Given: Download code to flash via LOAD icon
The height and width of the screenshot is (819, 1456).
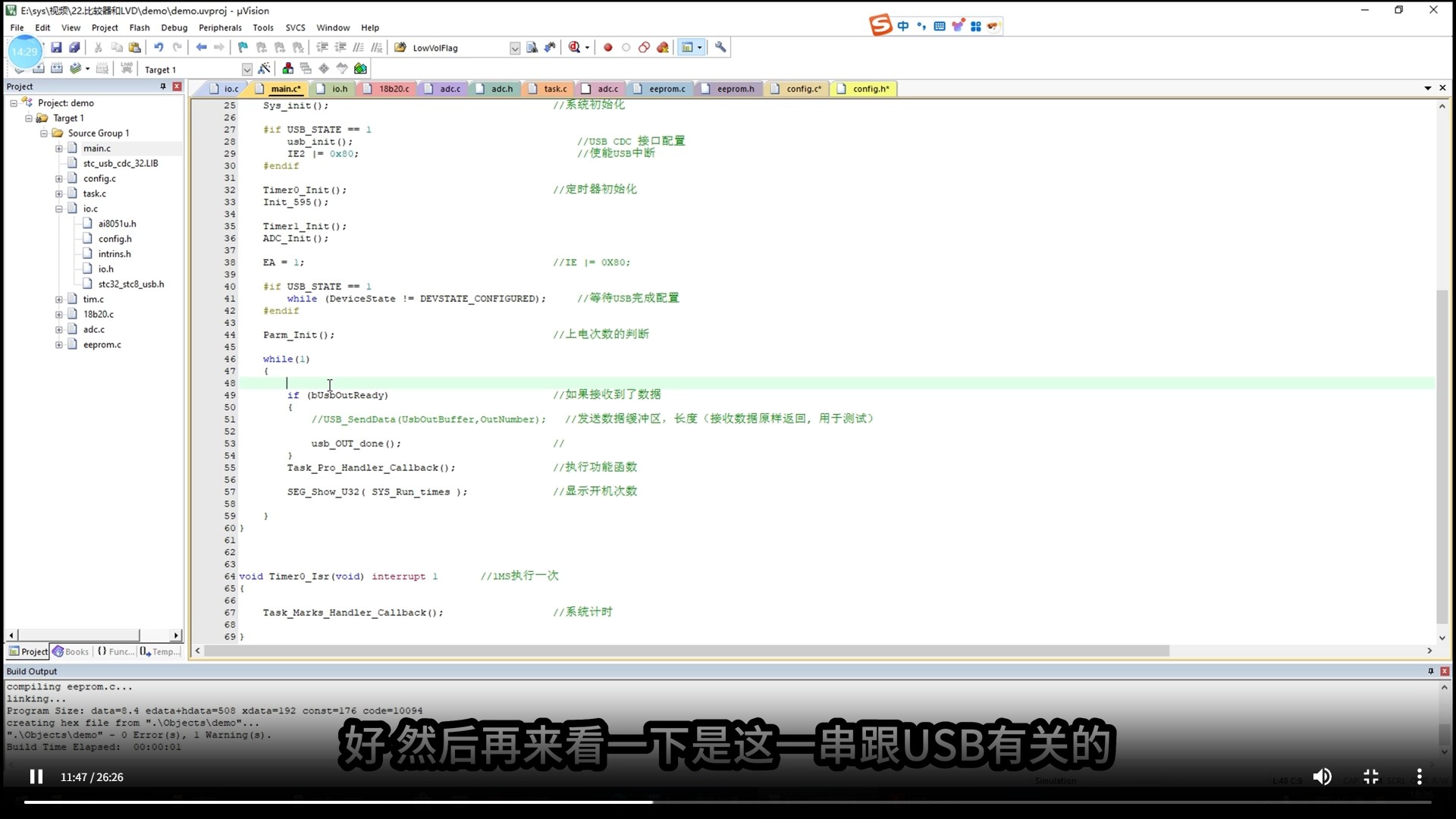Looking at the screenshot, I should pos(127,68).
